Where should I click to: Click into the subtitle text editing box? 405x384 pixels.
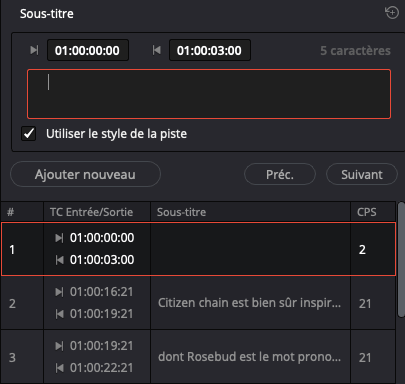click(209, 94)
